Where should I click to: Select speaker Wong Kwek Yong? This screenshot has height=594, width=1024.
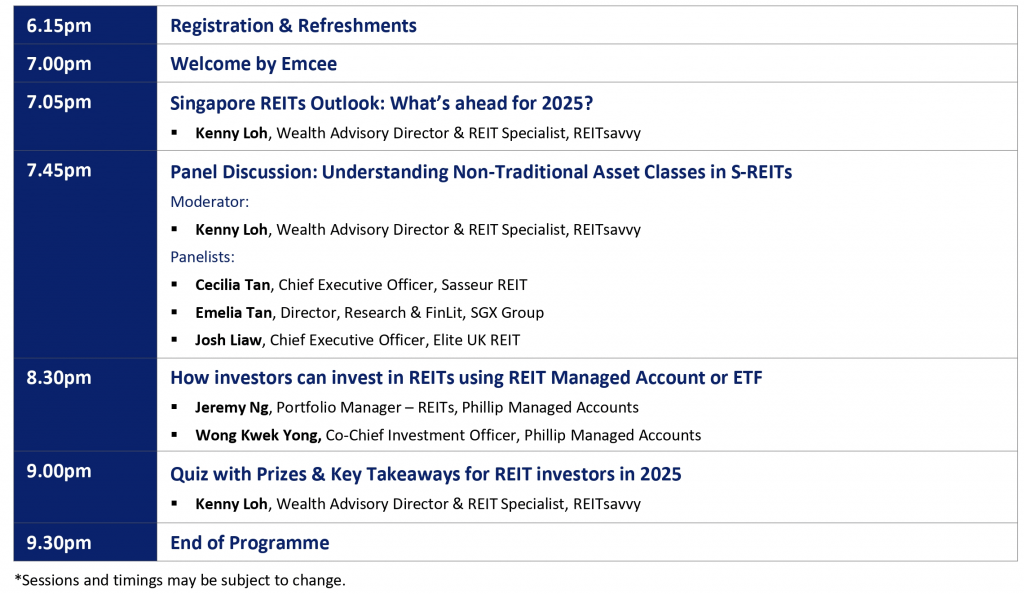tap(448, 435)
